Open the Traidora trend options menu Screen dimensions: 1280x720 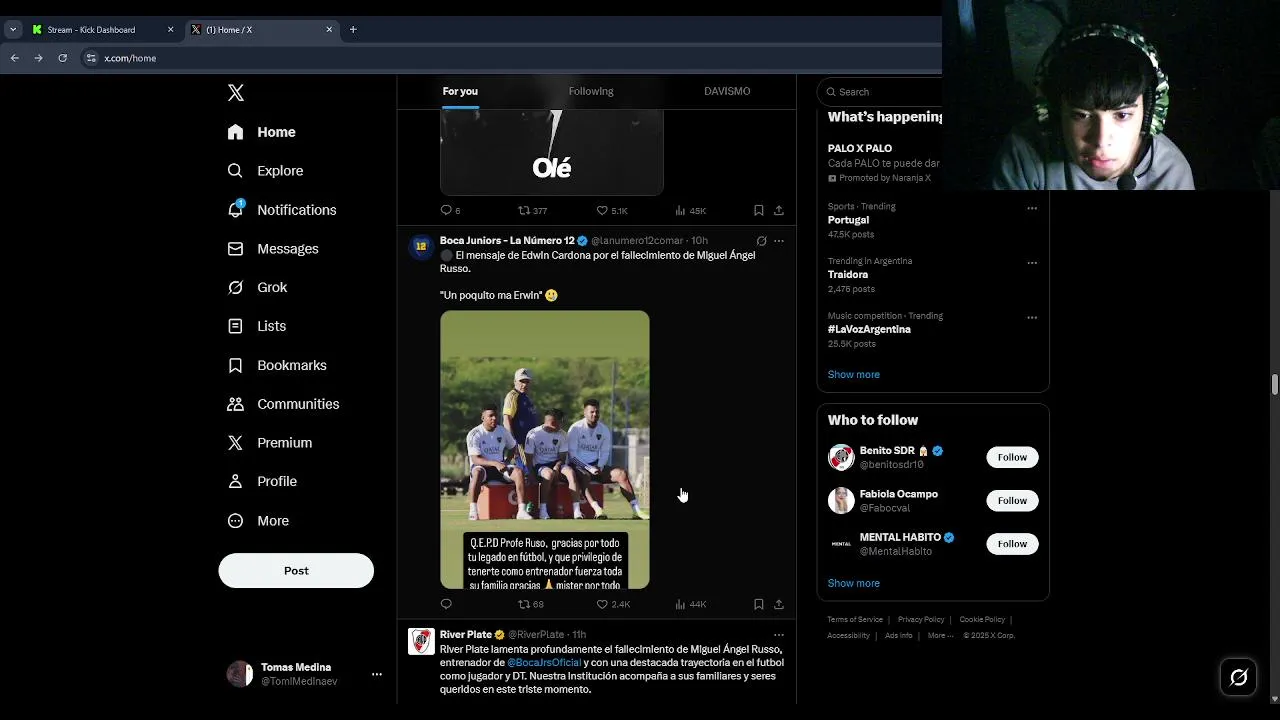[x=1032, y=263]
